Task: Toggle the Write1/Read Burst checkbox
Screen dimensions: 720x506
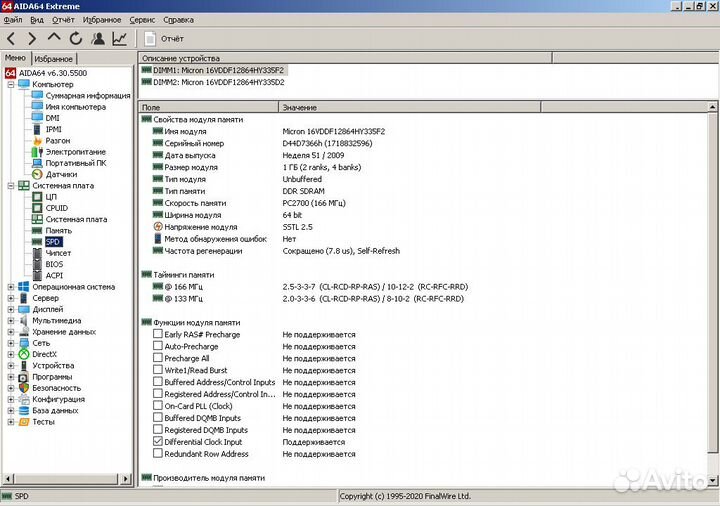Action: [x=158, y=370]
